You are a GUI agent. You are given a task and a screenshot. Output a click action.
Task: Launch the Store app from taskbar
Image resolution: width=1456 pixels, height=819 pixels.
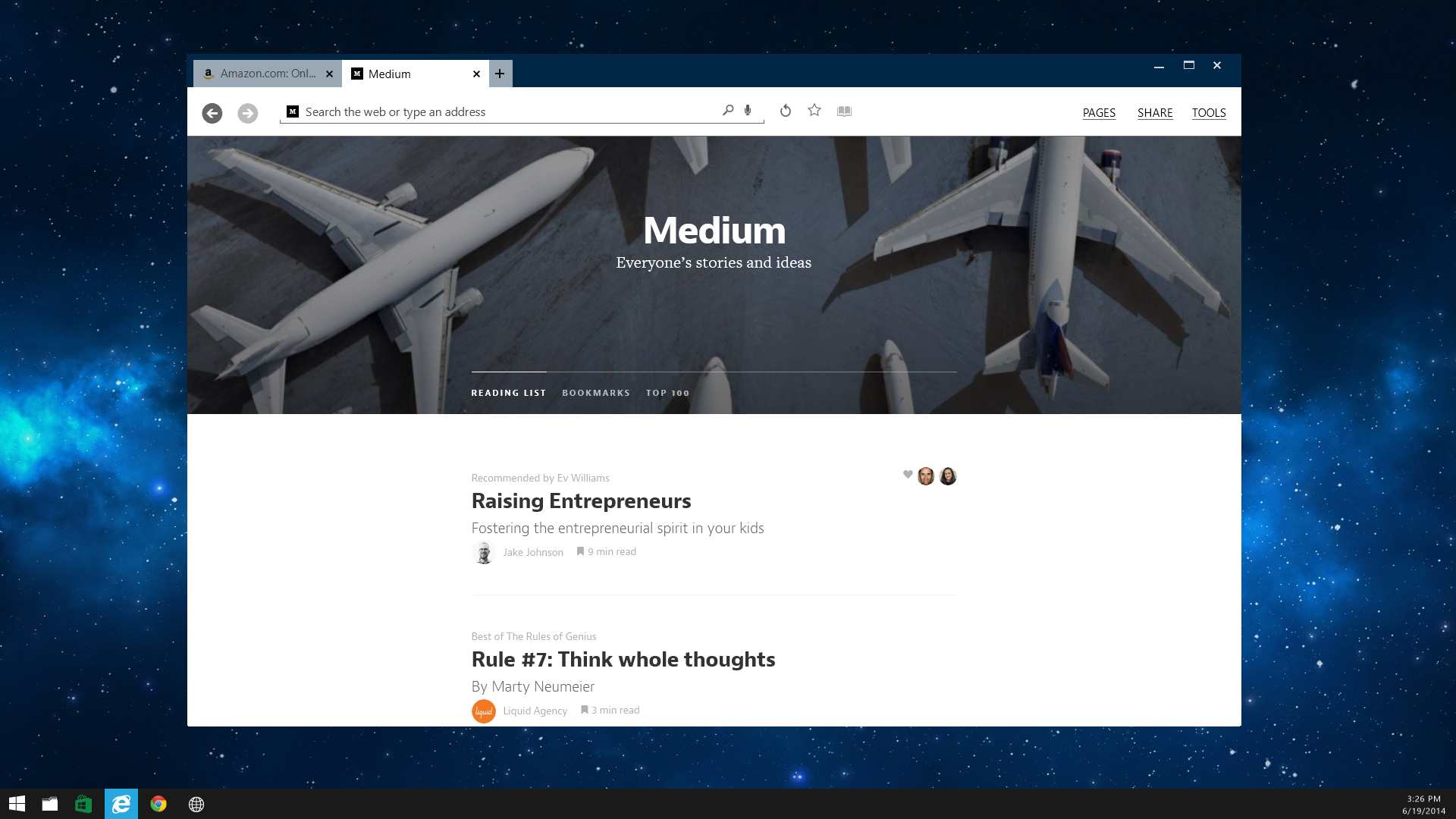tap(83, 804)
